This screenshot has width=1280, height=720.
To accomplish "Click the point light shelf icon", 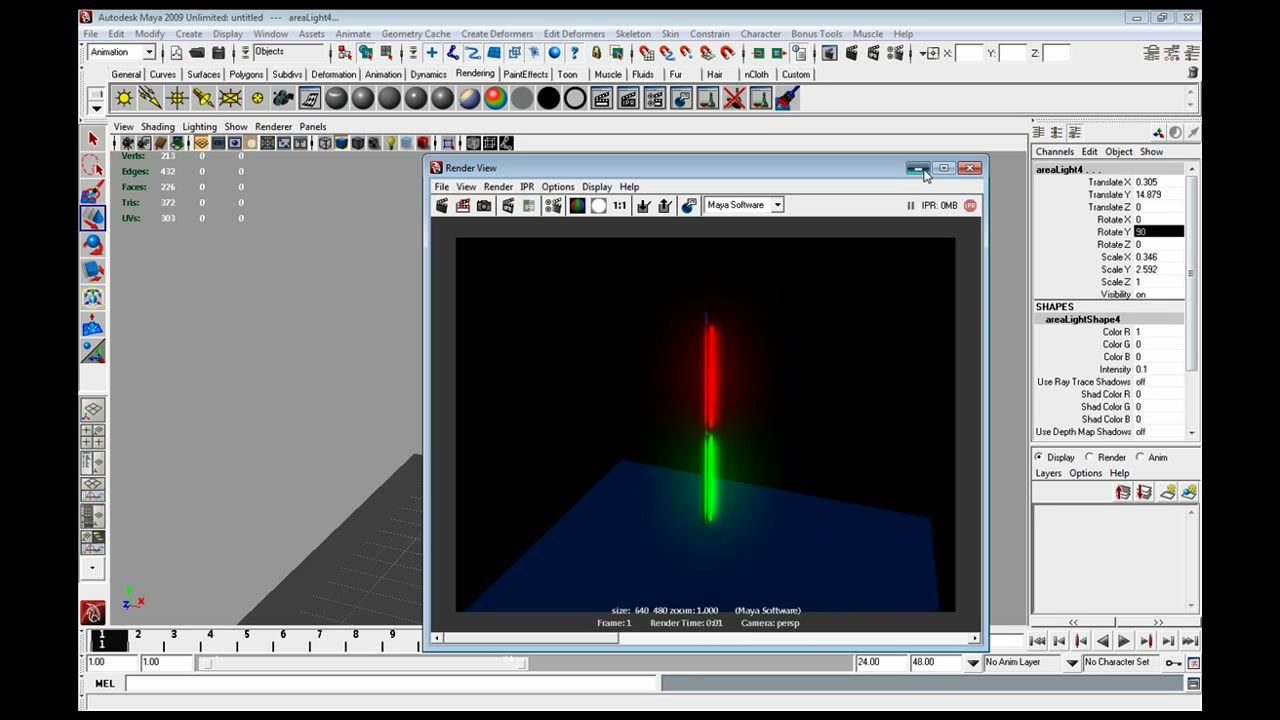I will (177, 98).
